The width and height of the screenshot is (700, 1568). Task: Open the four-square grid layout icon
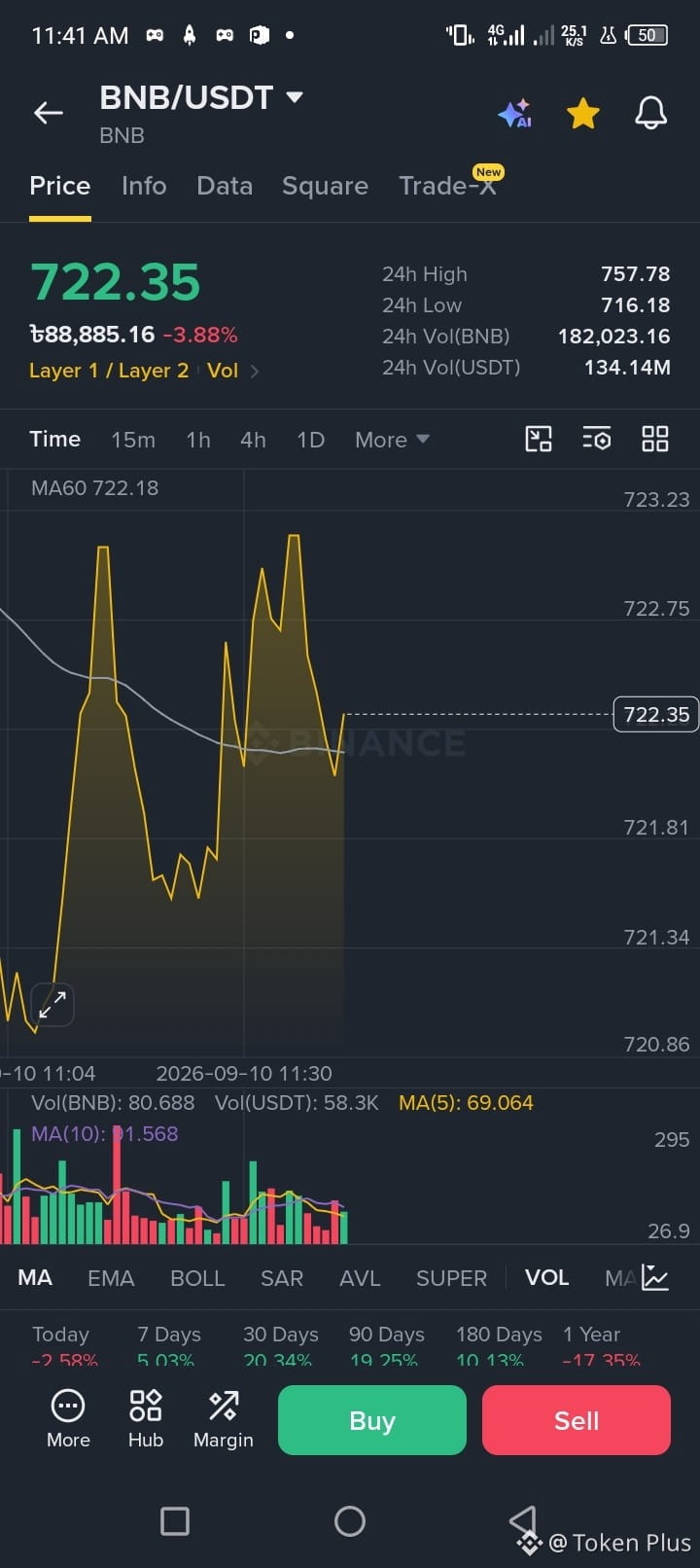(x=655, y=439)
